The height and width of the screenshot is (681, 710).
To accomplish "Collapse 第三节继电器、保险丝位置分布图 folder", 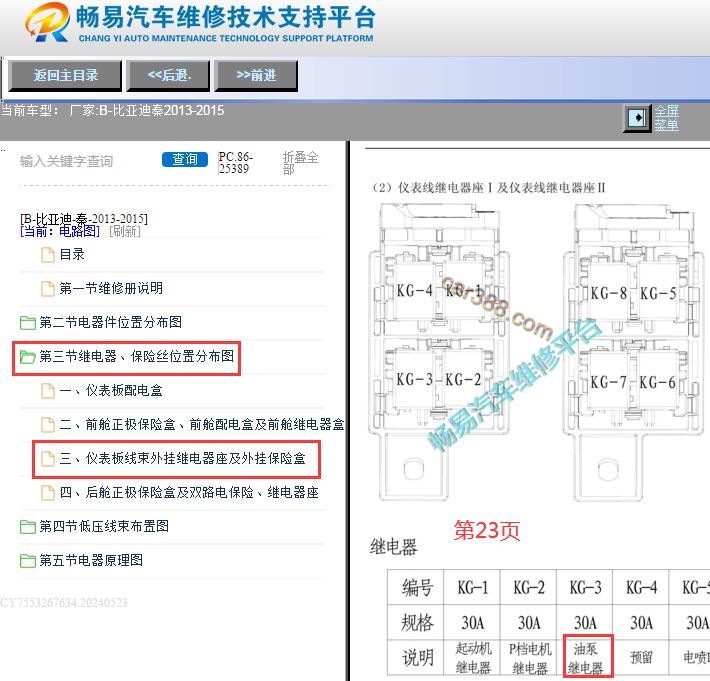I will point(136,356).
